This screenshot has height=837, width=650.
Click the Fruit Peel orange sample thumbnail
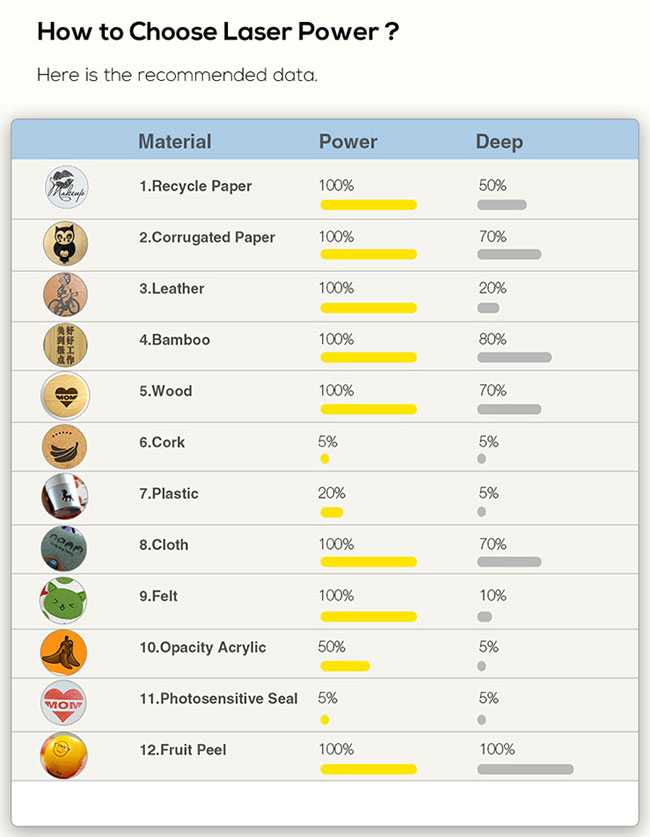point(63,755)
